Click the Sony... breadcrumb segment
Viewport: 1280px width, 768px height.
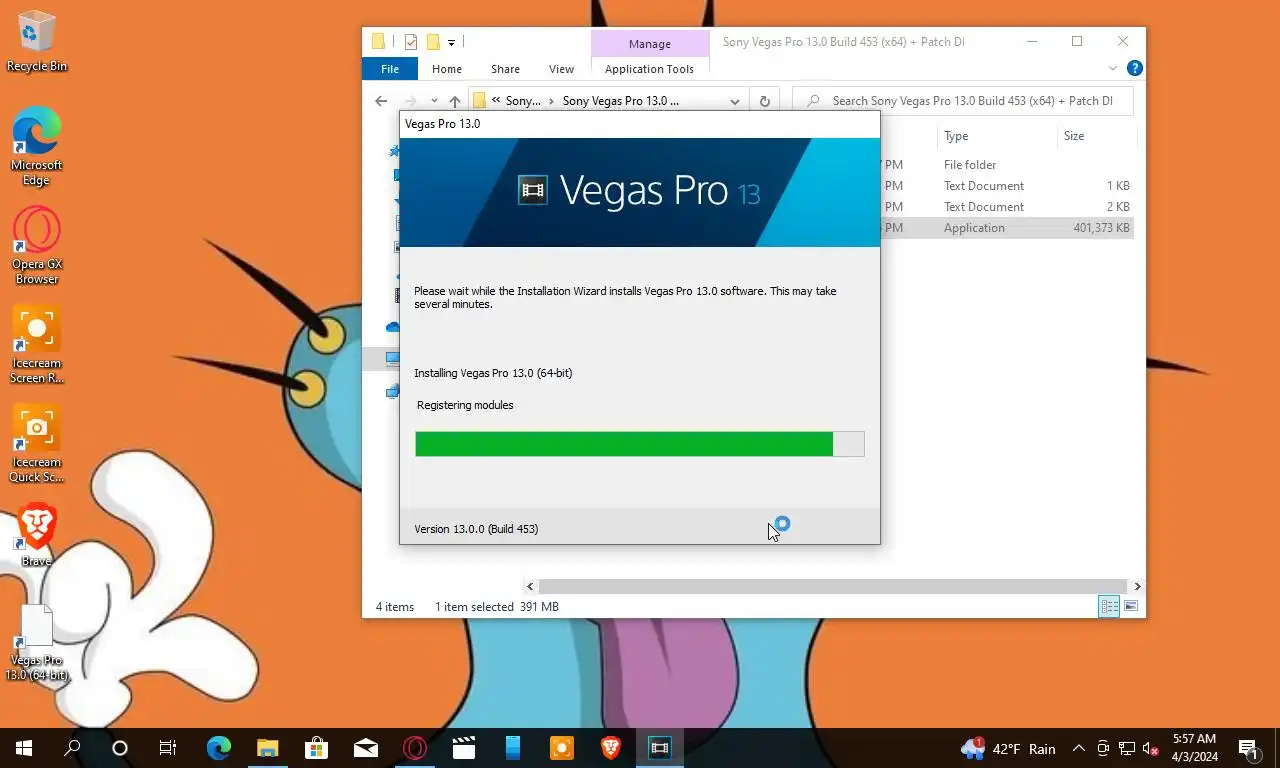(x=522, y=101)
